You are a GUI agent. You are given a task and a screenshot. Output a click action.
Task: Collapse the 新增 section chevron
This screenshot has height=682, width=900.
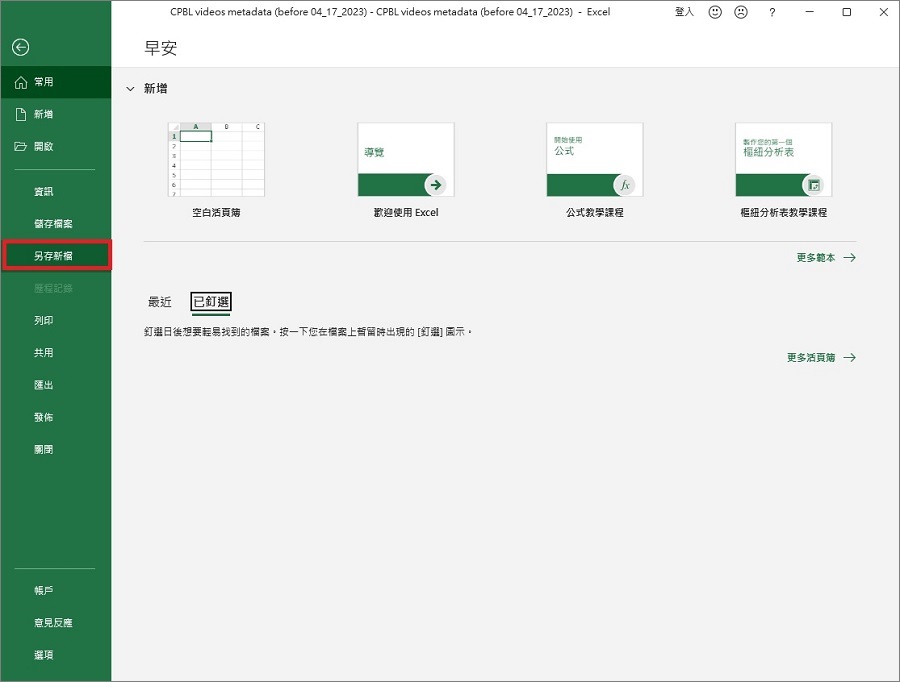tap(130, 89)
